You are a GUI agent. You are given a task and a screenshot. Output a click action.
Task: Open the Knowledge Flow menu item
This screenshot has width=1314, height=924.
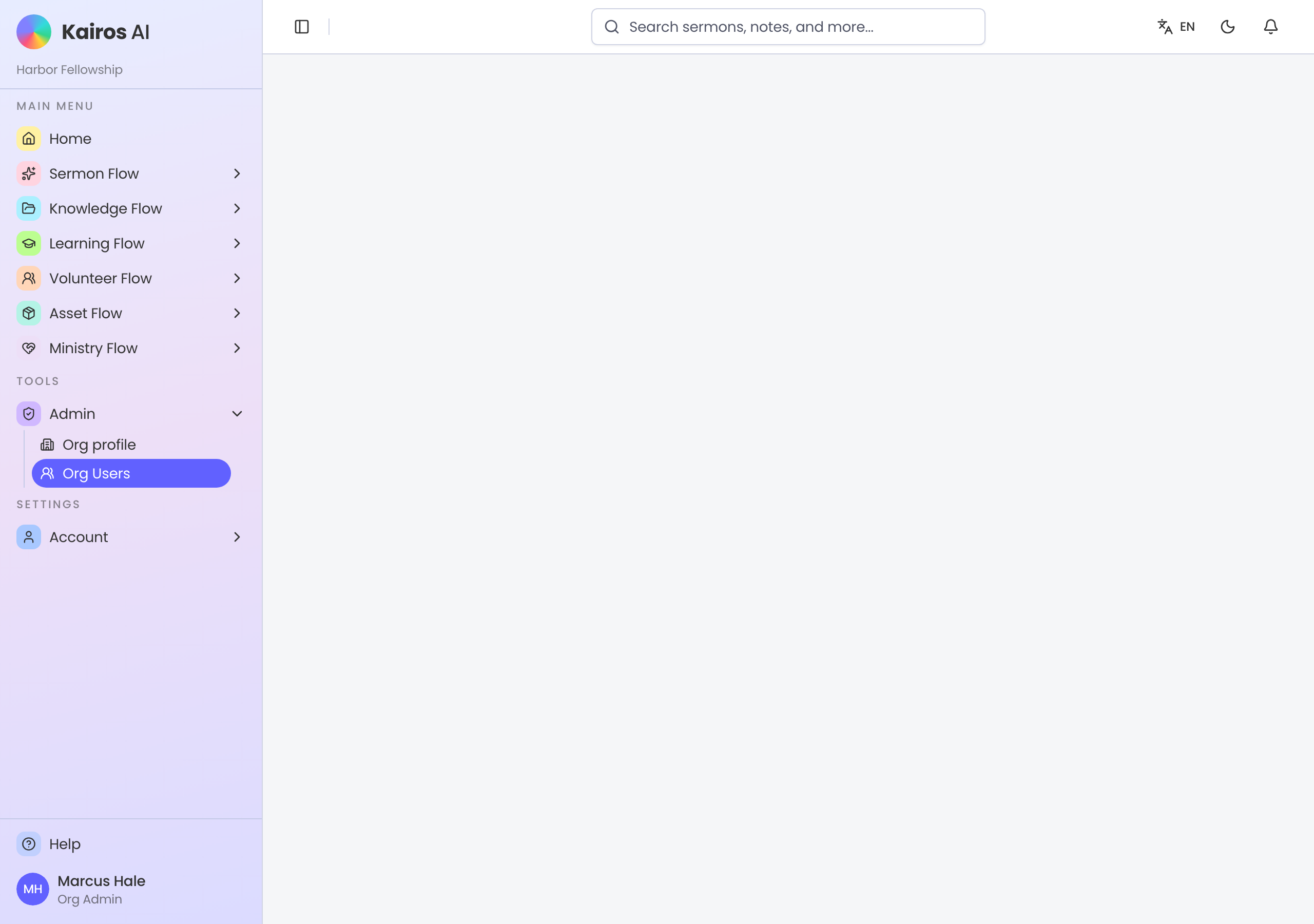[131, 209]
